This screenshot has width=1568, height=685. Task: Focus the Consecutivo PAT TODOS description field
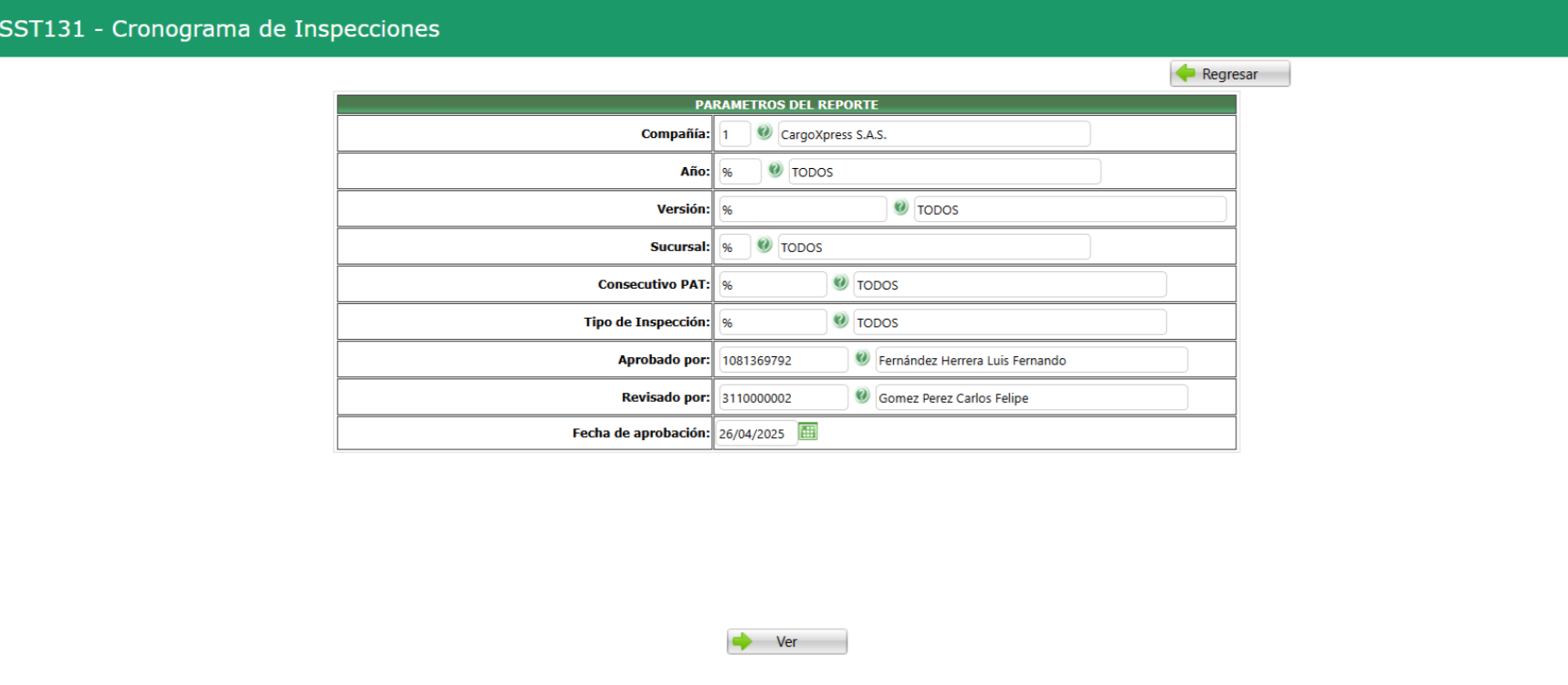[x=1010, y=285]
